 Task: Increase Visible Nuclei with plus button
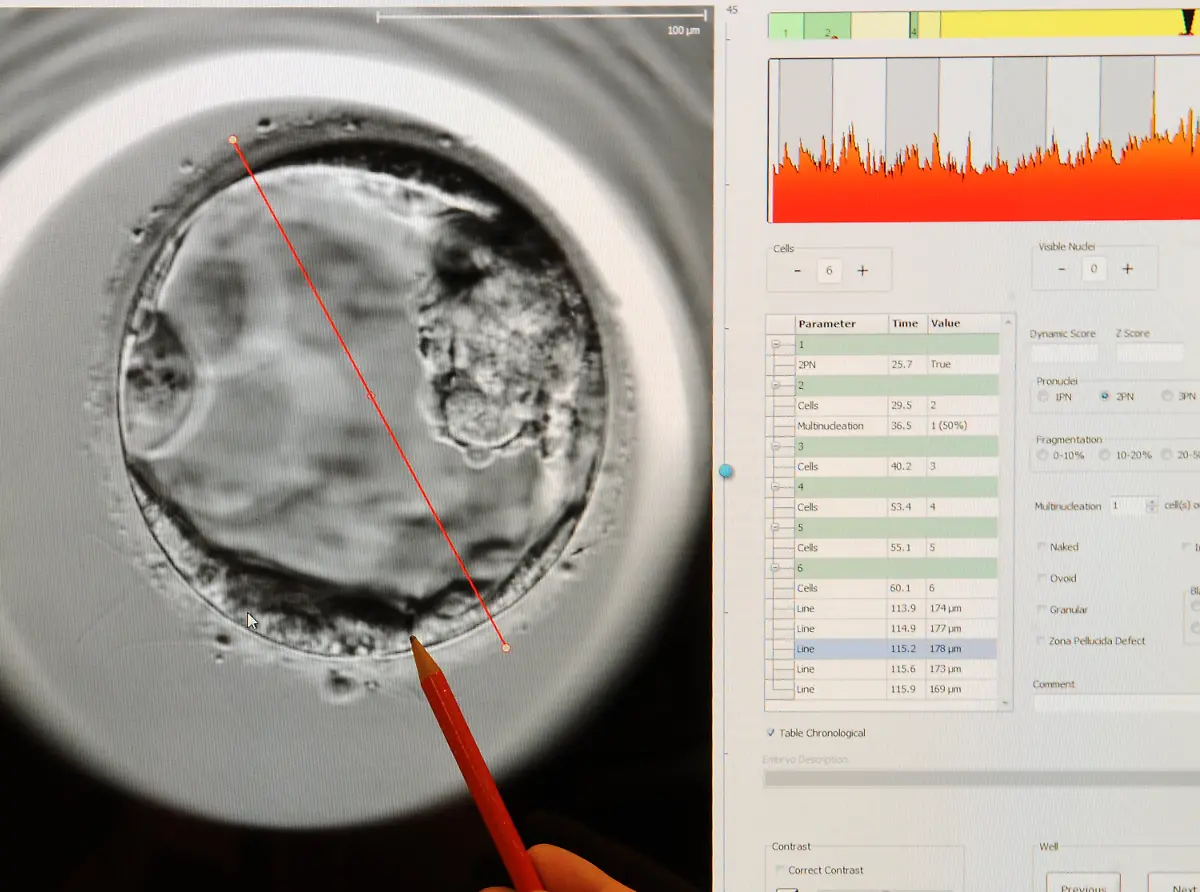[1127, 269]
